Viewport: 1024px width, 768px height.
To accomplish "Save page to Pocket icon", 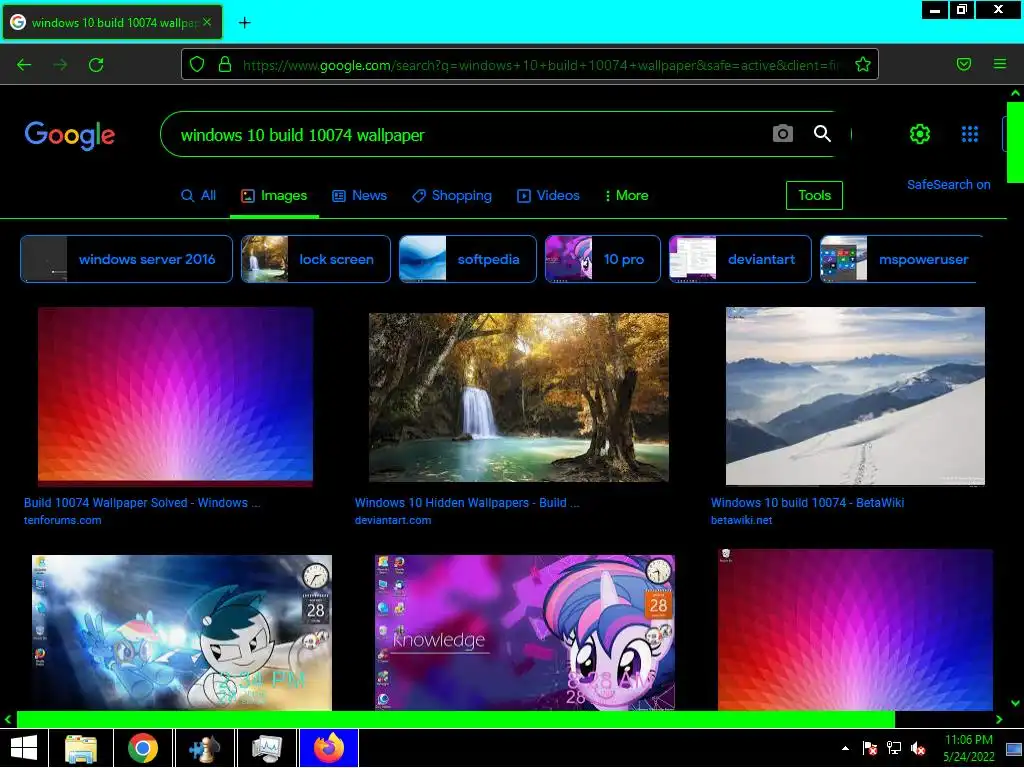I will click(x=963, y=64).
